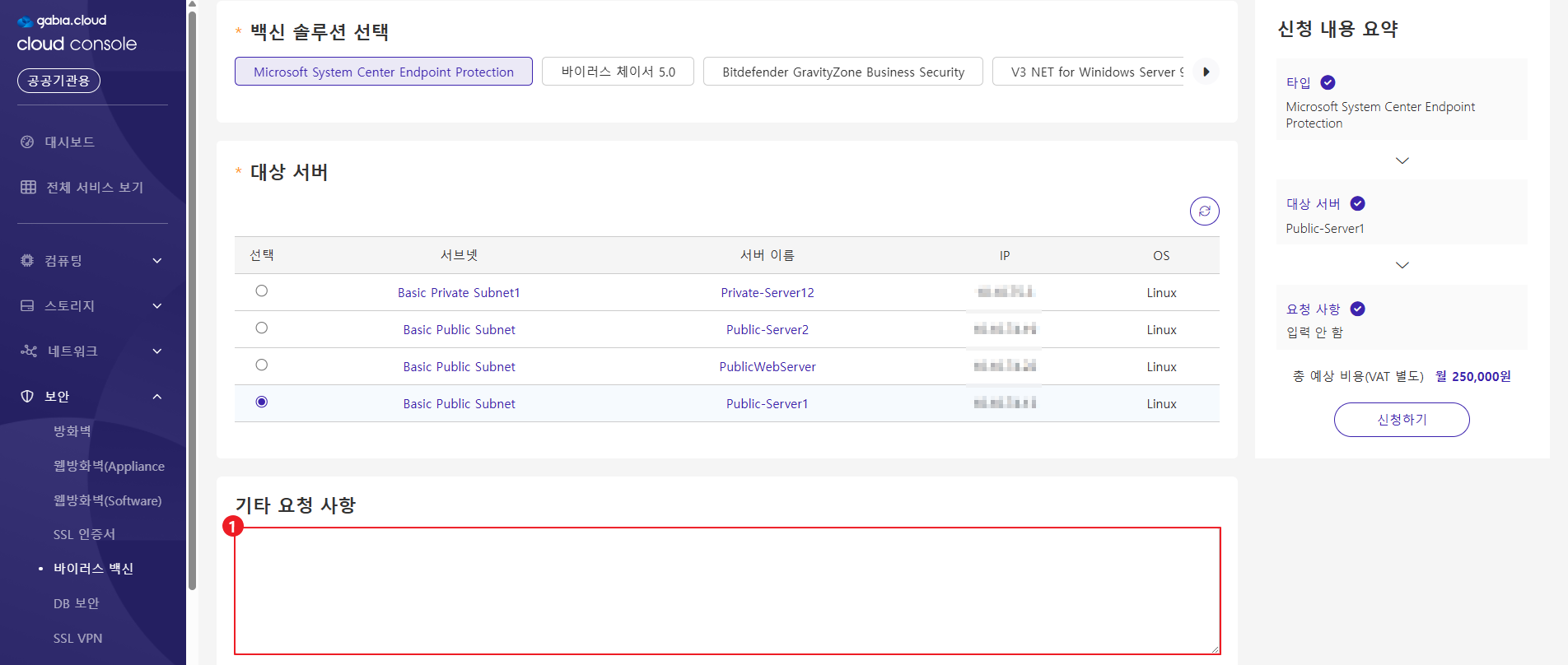Collapse the 보안 menu chevron

point(157,397)
